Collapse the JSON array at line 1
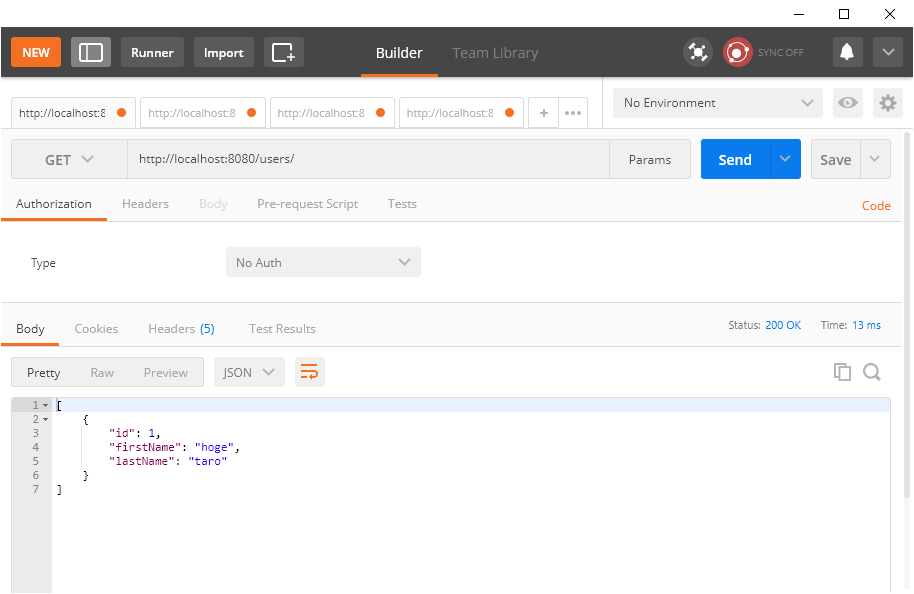 click(45, 405)
